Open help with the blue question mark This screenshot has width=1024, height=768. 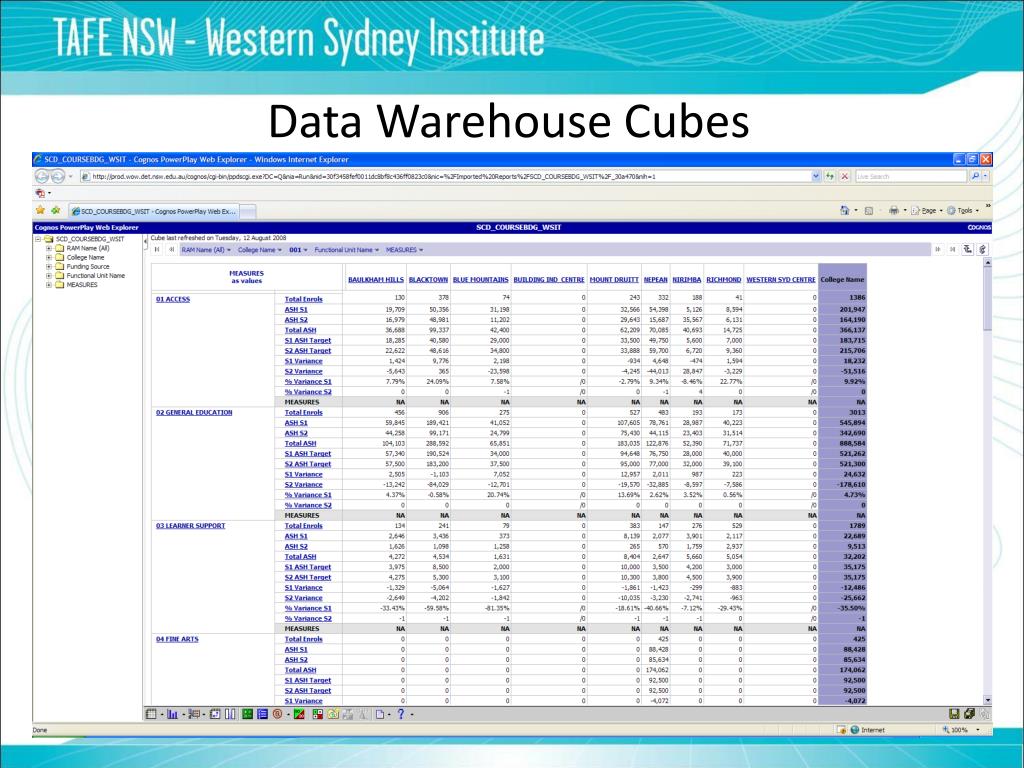coord(401,714)
